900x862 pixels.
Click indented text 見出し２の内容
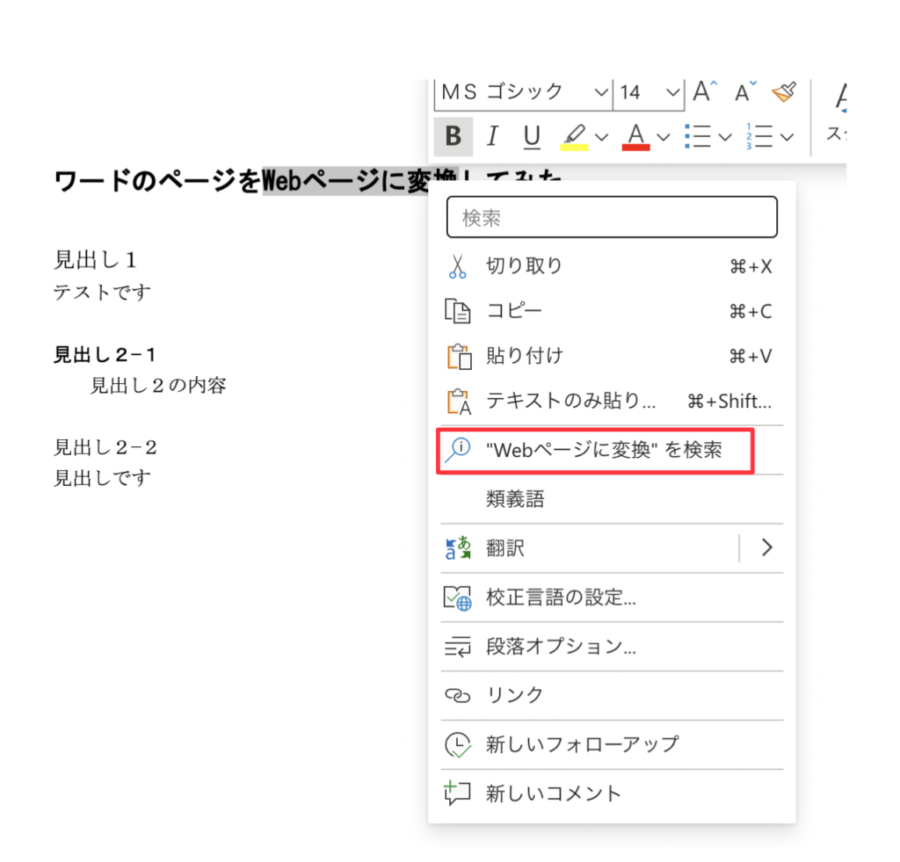click(158, 386)
